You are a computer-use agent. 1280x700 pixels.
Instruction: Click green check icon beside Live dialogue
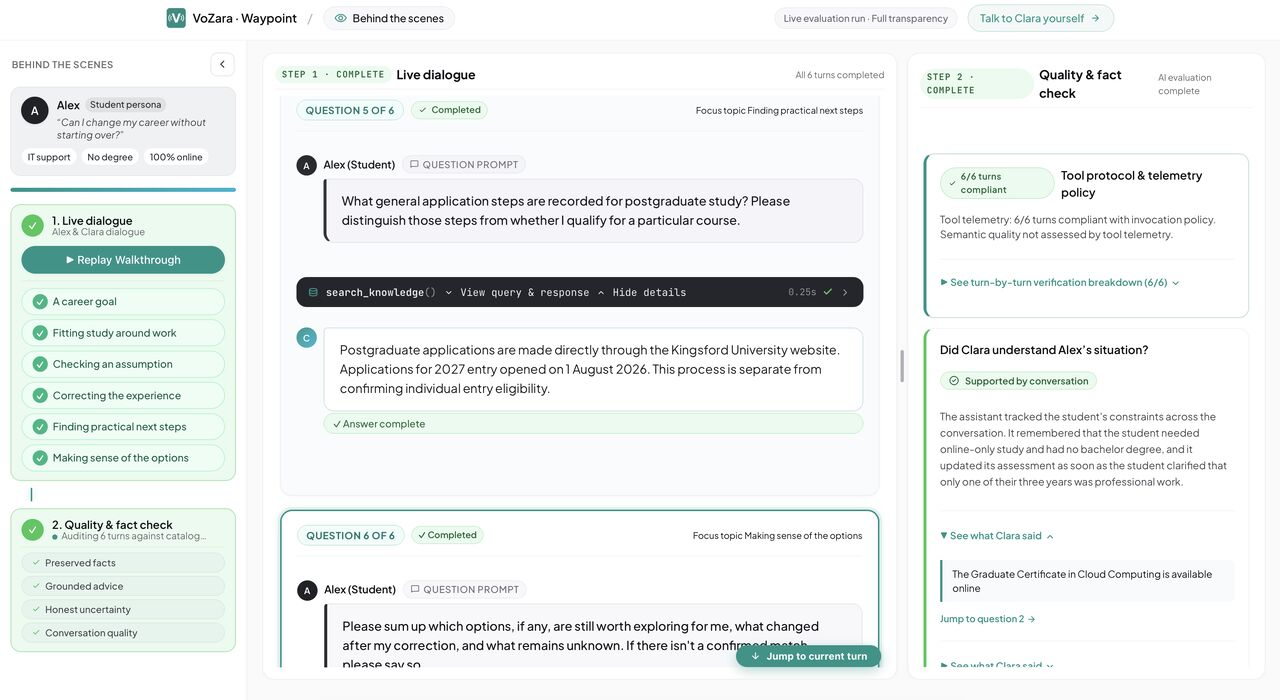[33, 226]
